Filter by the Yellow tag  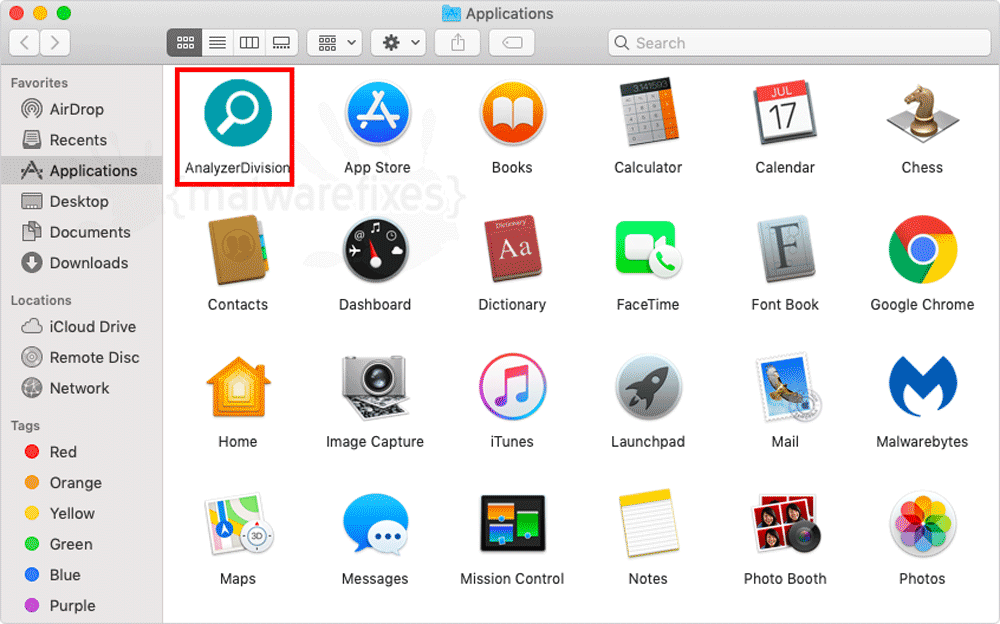81,514
